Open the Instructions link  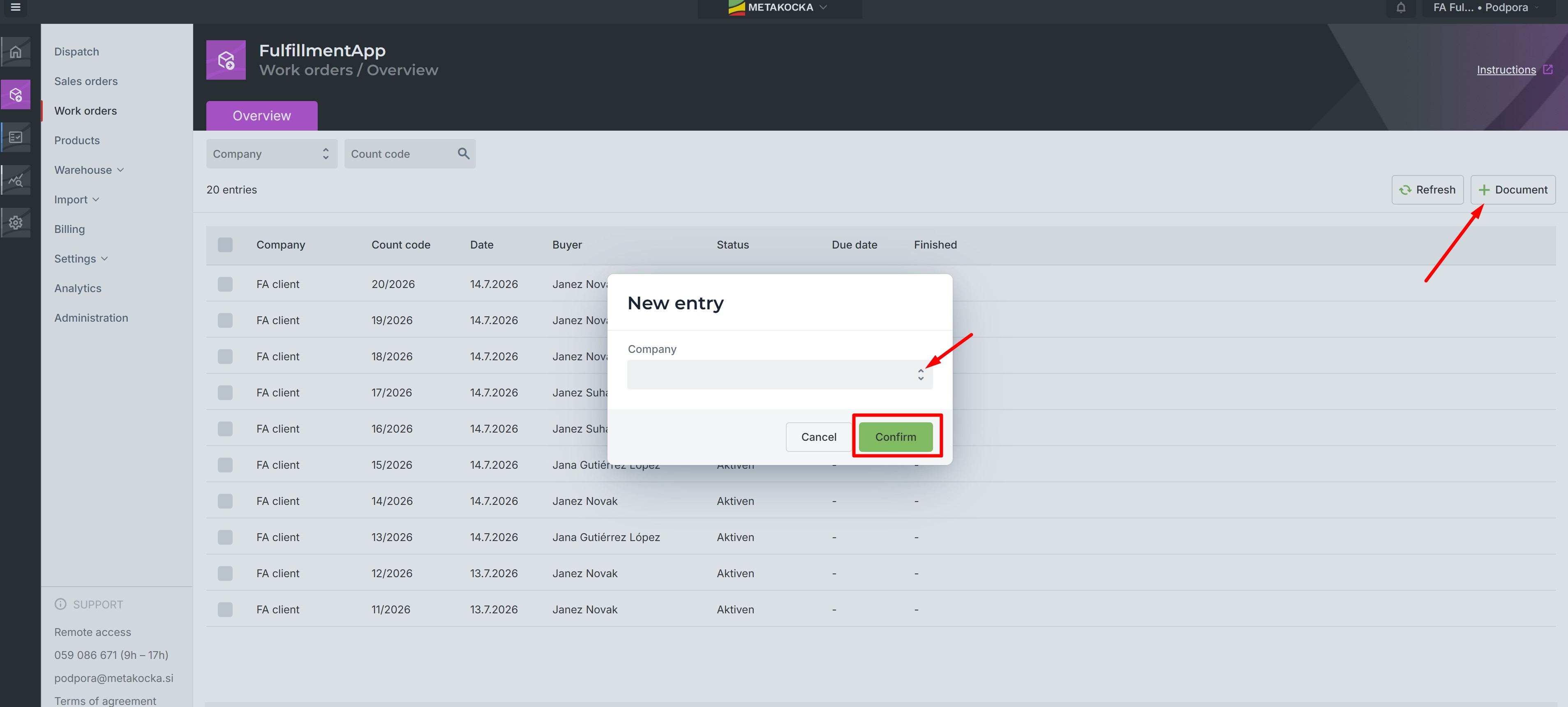click(x=1506, y=70)
